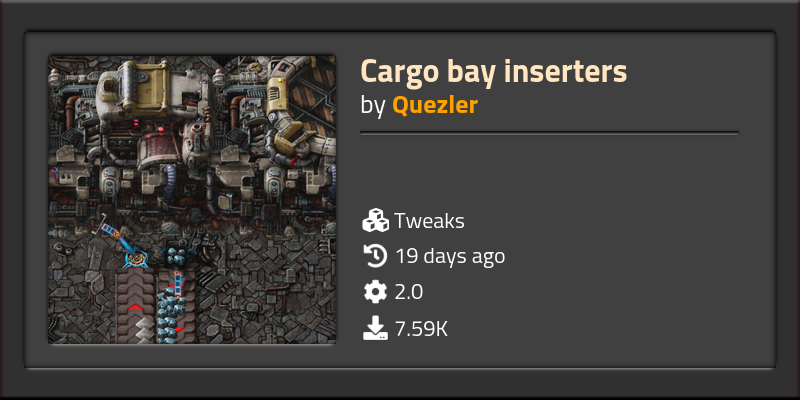The width and height of the screenshot is (800, 400).
Task: Click the "2.0" game version text
Action: [409, 292]
